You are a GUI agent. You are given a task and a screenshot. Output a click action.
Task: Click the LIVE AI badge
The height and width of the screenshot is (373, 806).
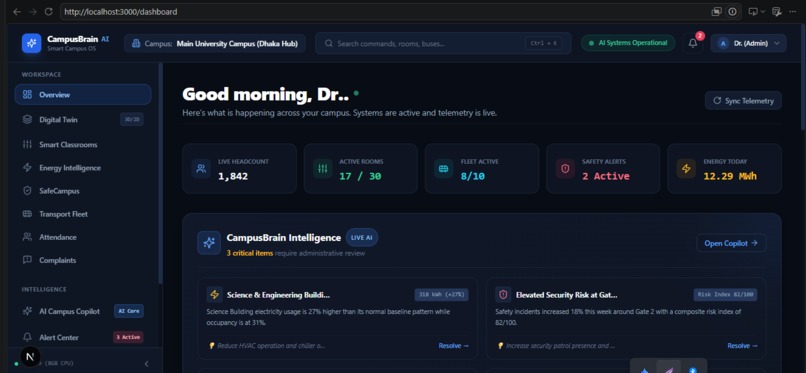coord(362,237)
